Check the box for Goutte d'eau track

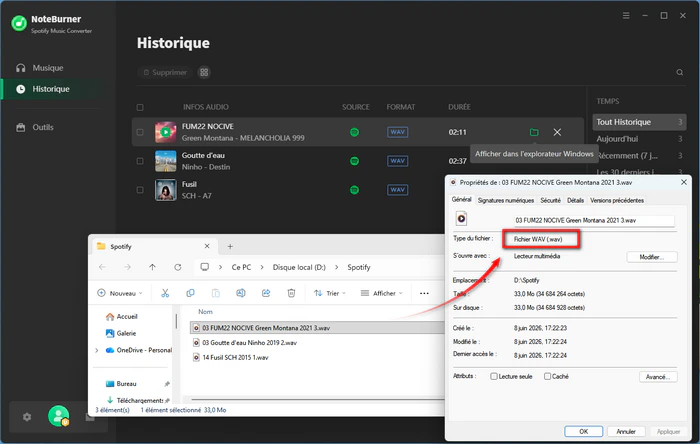coord(140,161)
